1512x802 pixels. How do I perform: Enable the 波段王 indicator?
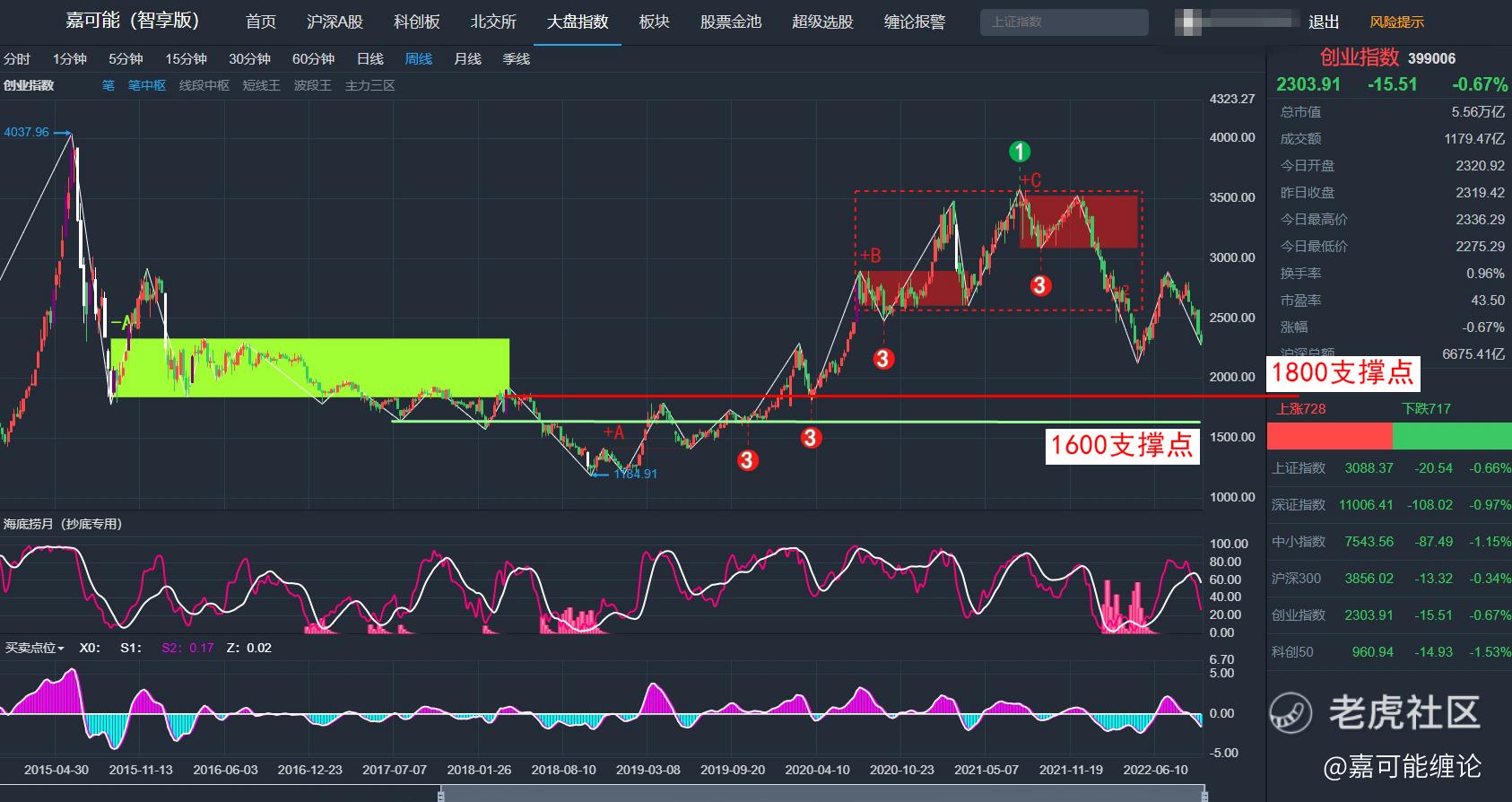point(312,85)
